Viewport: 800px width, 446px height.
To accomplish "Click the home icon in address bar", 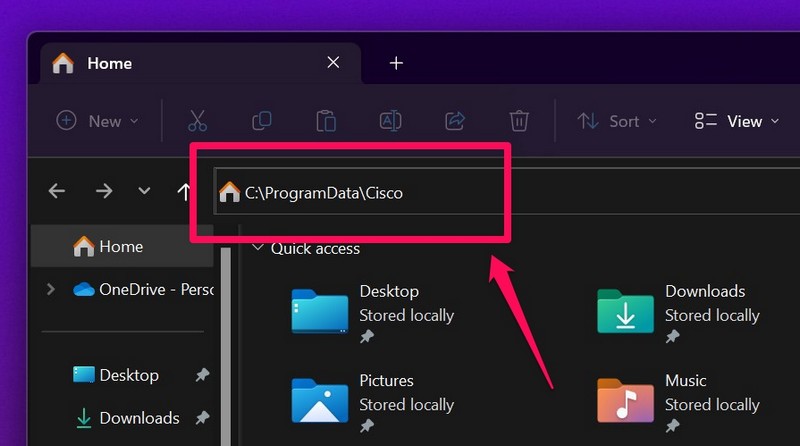I will click(x=229, y=192).
